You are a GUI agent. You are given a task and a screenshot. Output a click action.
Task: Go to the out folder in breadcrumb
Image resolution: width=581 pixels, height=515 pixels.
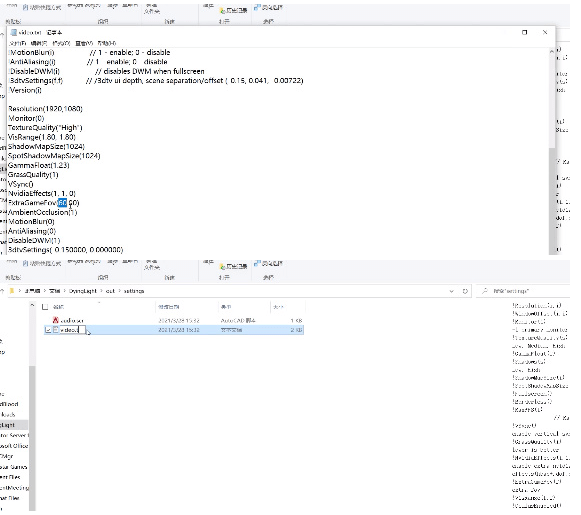click(x=110, y=291)
